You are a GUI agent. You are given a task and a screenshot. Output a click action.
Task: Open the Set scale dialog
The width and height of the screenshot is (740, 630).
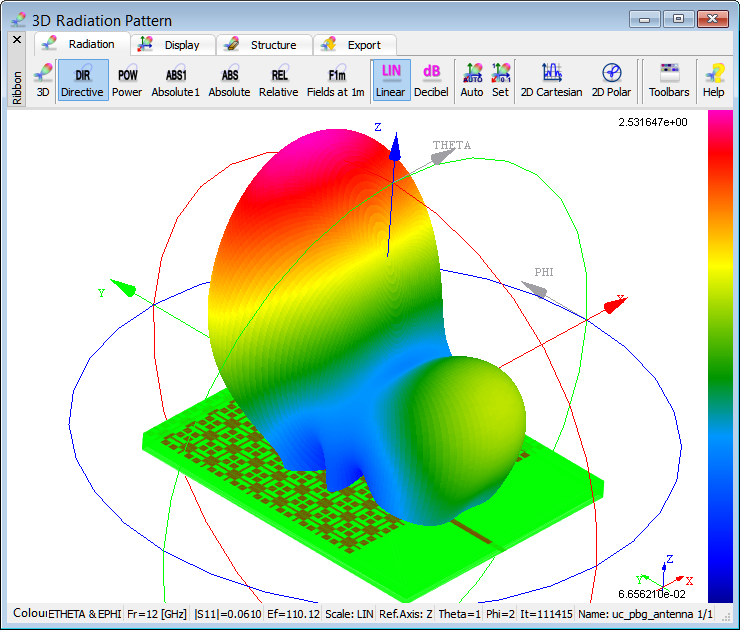pos(500,80)
